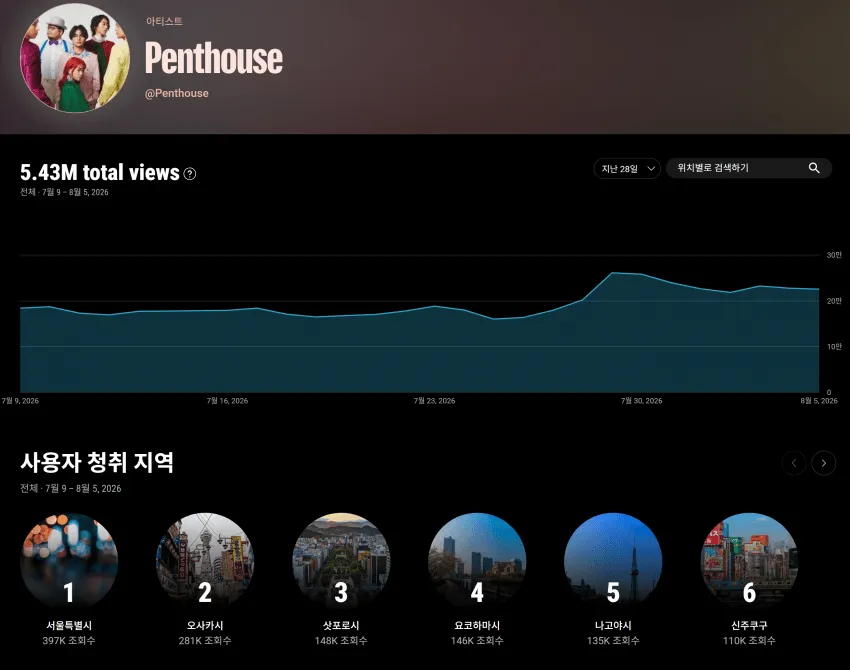Click the views chart peak near 7월 30

click(613, 273)
